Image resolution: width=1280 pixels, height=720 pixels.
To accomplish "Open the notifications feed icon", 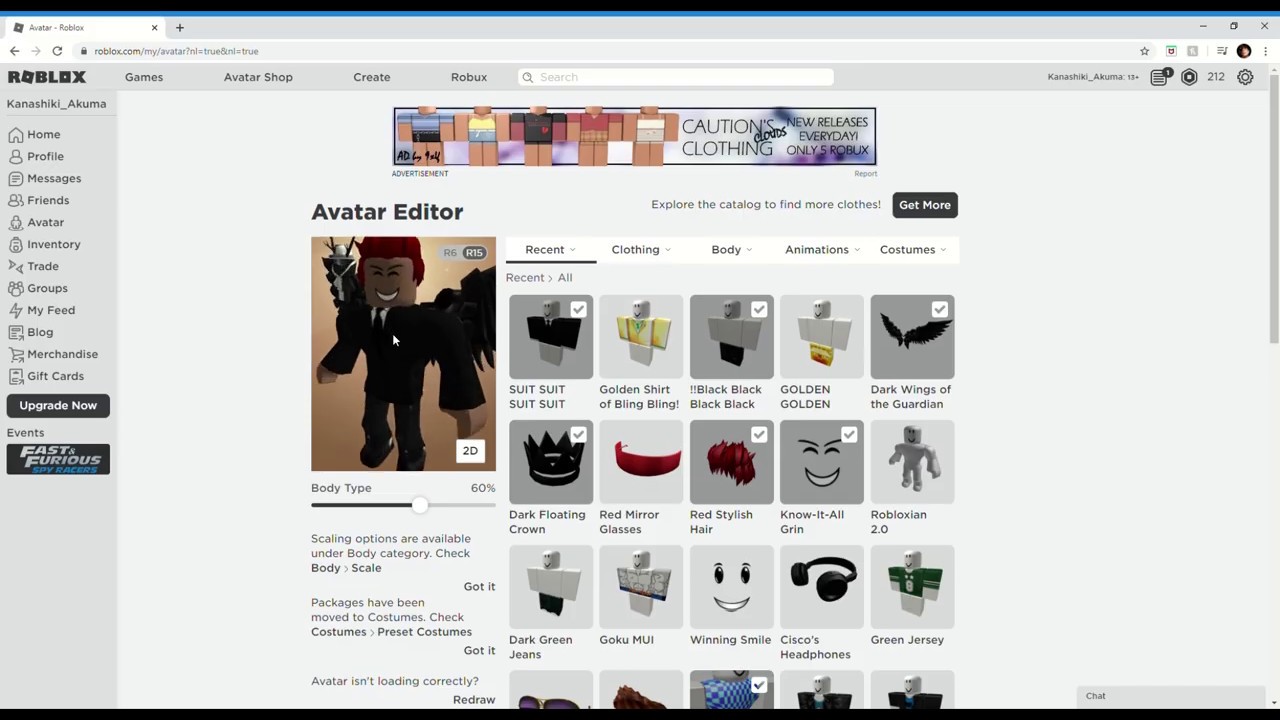I will coord(1159,77).
